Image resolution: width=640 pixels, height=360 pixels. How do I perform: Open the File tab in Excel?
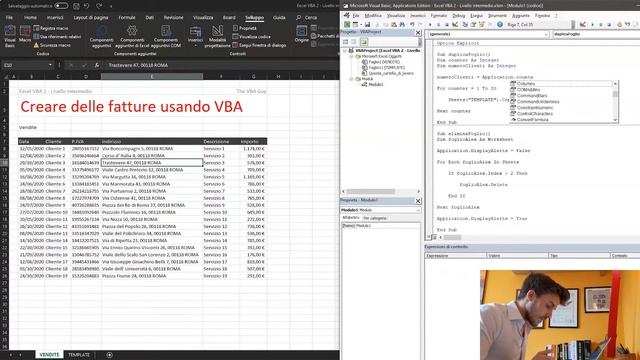[x=9, y=18]
